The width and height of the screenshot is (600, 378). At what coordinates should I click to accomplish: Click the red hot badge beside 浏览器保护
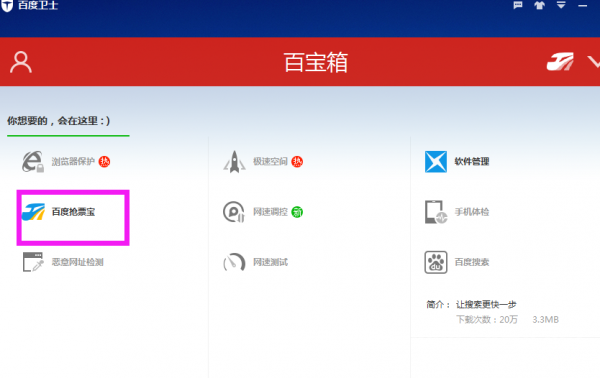(x=104, y=161)
